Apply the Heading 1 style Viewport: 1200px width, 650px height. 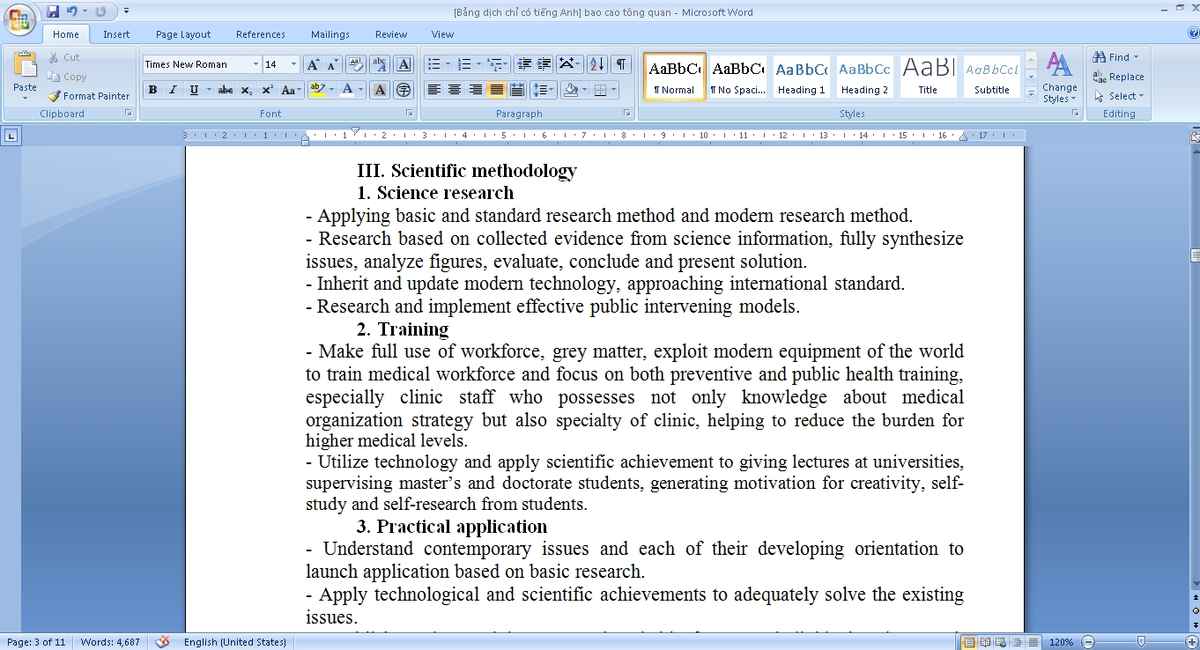point(801,77)
